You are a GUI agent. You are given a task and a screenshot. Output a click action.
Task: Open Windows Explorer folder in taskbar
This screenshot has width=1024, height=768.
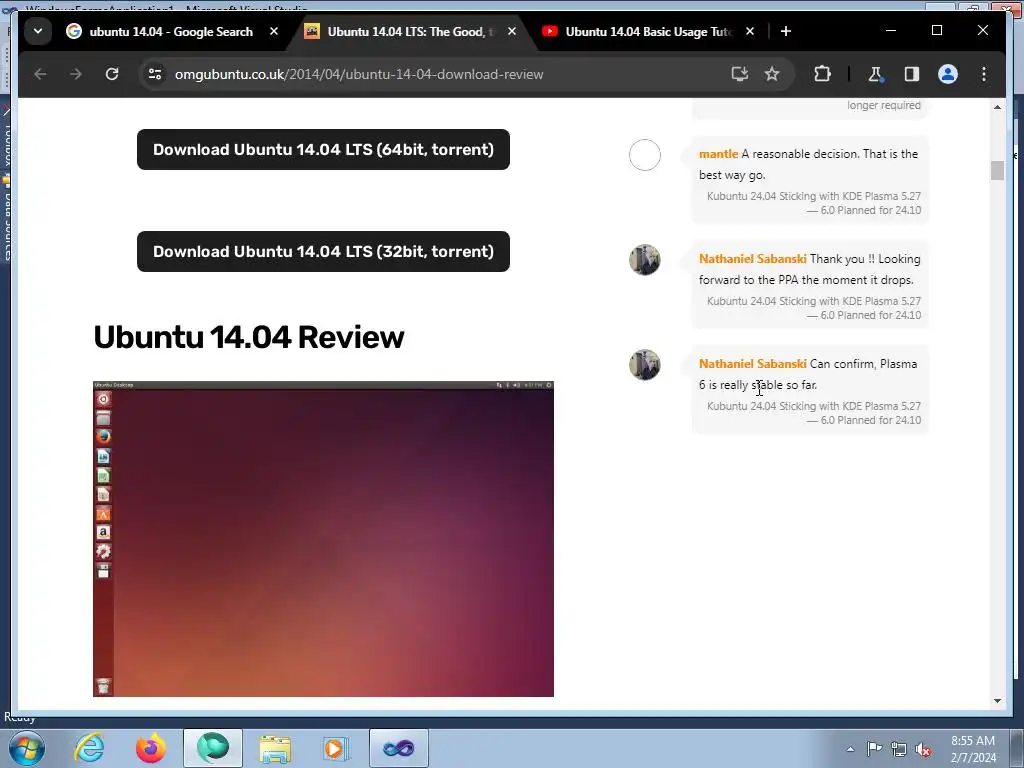tap(275, 748)
